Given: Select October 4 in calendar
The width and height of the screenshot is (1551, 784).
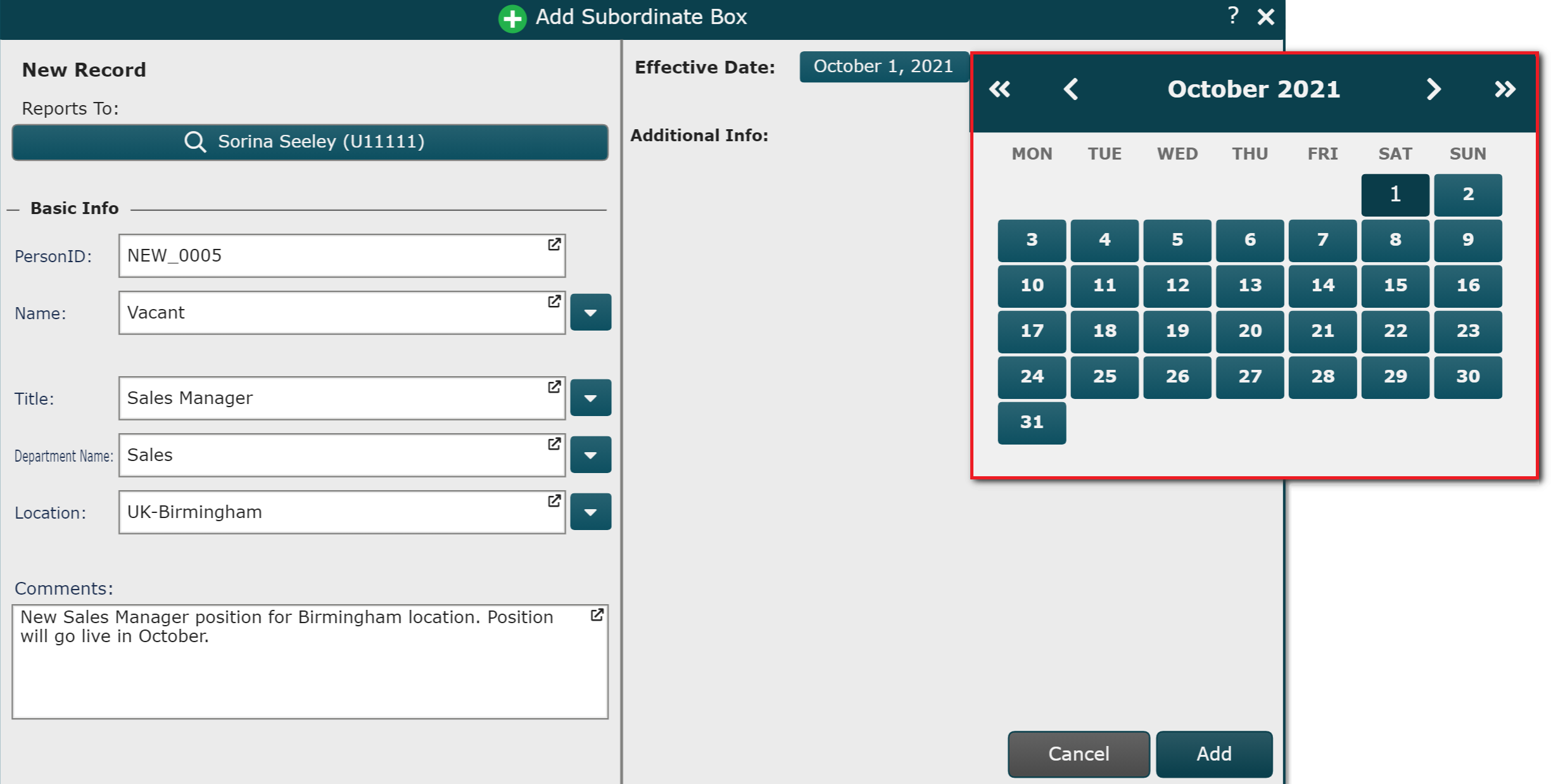Looking at the screenshot, I should click(x=1105, y=240).
